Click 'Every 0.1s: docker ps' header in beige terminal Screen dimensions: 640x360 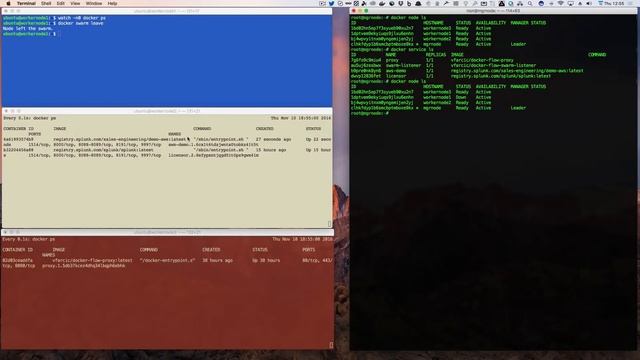point(30,118)
